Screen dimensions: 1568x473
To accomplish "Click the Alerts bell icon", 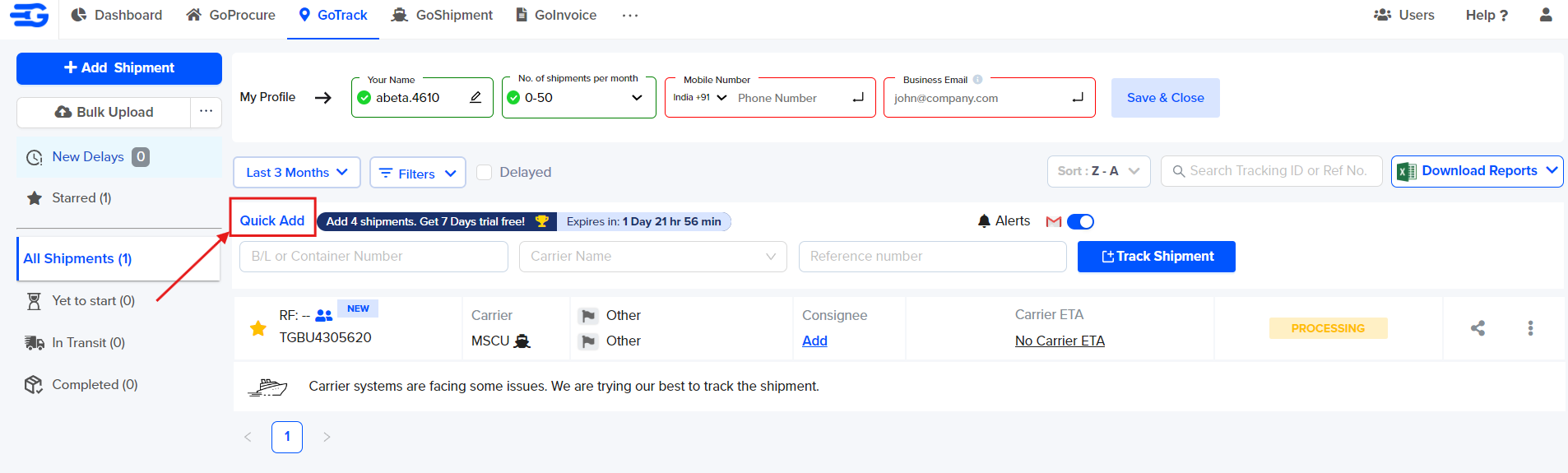I will coord(984,221).
